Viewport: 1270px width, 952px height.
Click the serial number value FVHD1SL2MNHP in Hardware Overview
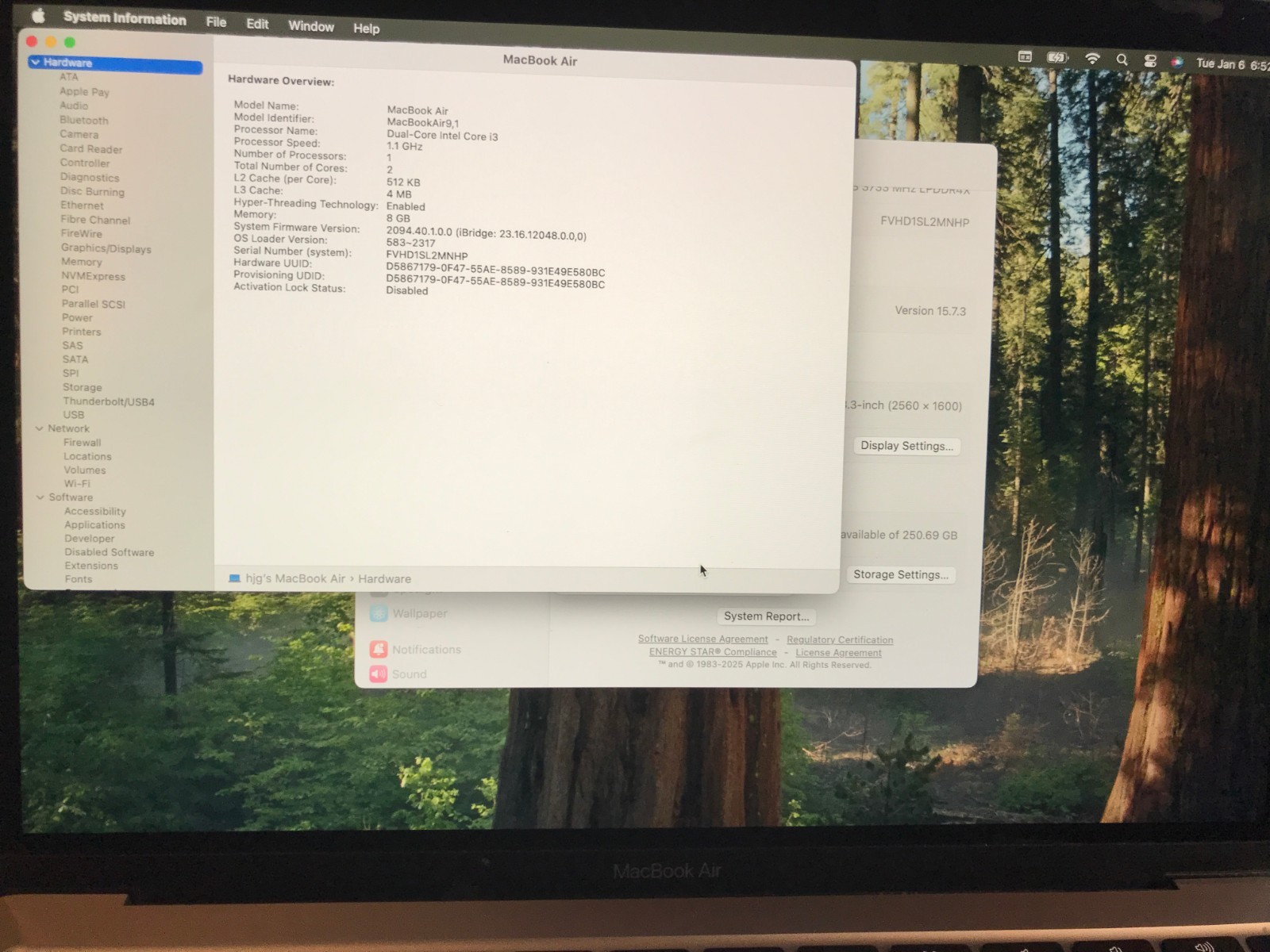[x=427, y=255]
